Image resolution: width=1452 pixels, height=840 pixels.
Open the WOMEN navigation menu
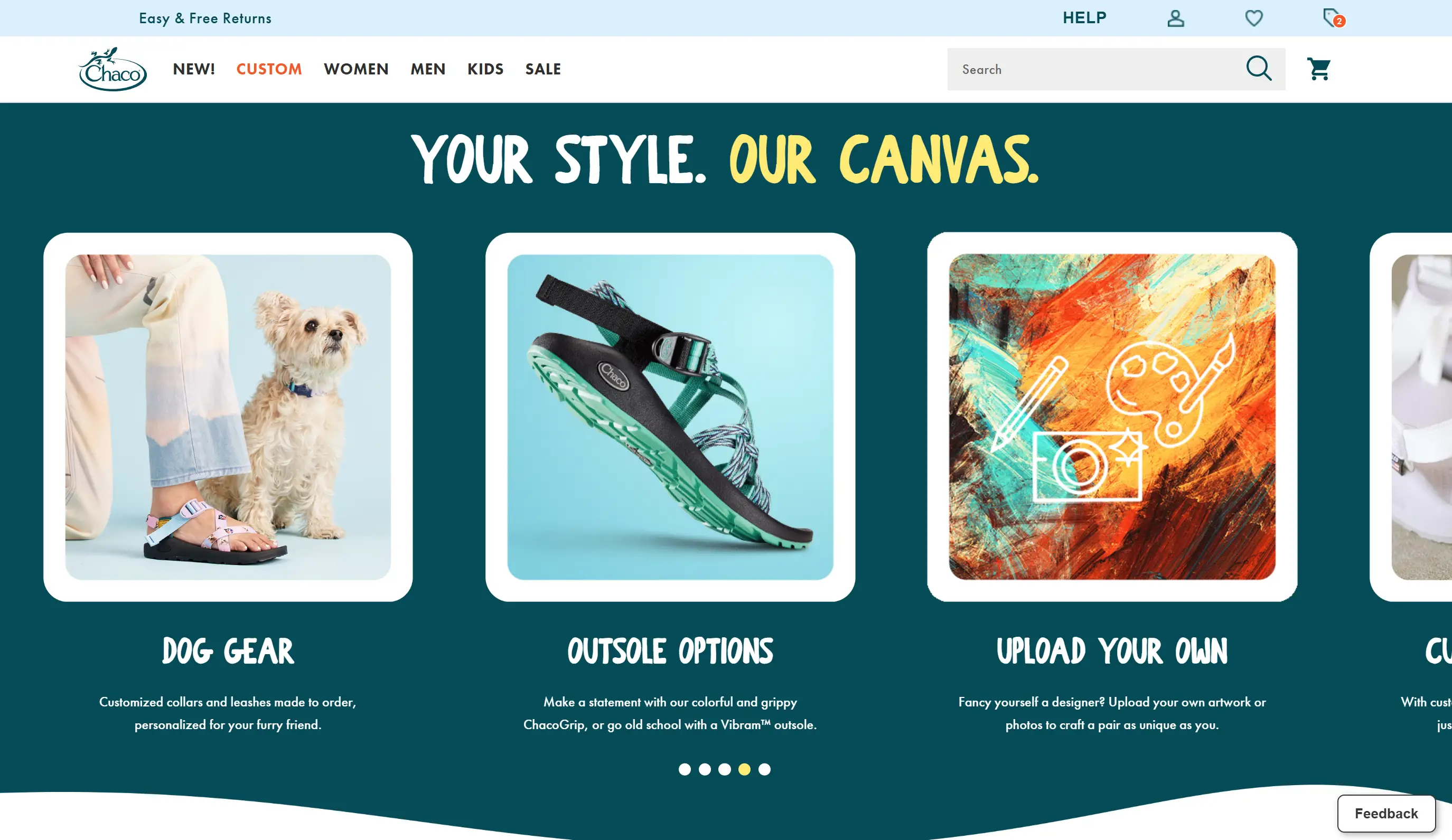[x=356, y=69]
